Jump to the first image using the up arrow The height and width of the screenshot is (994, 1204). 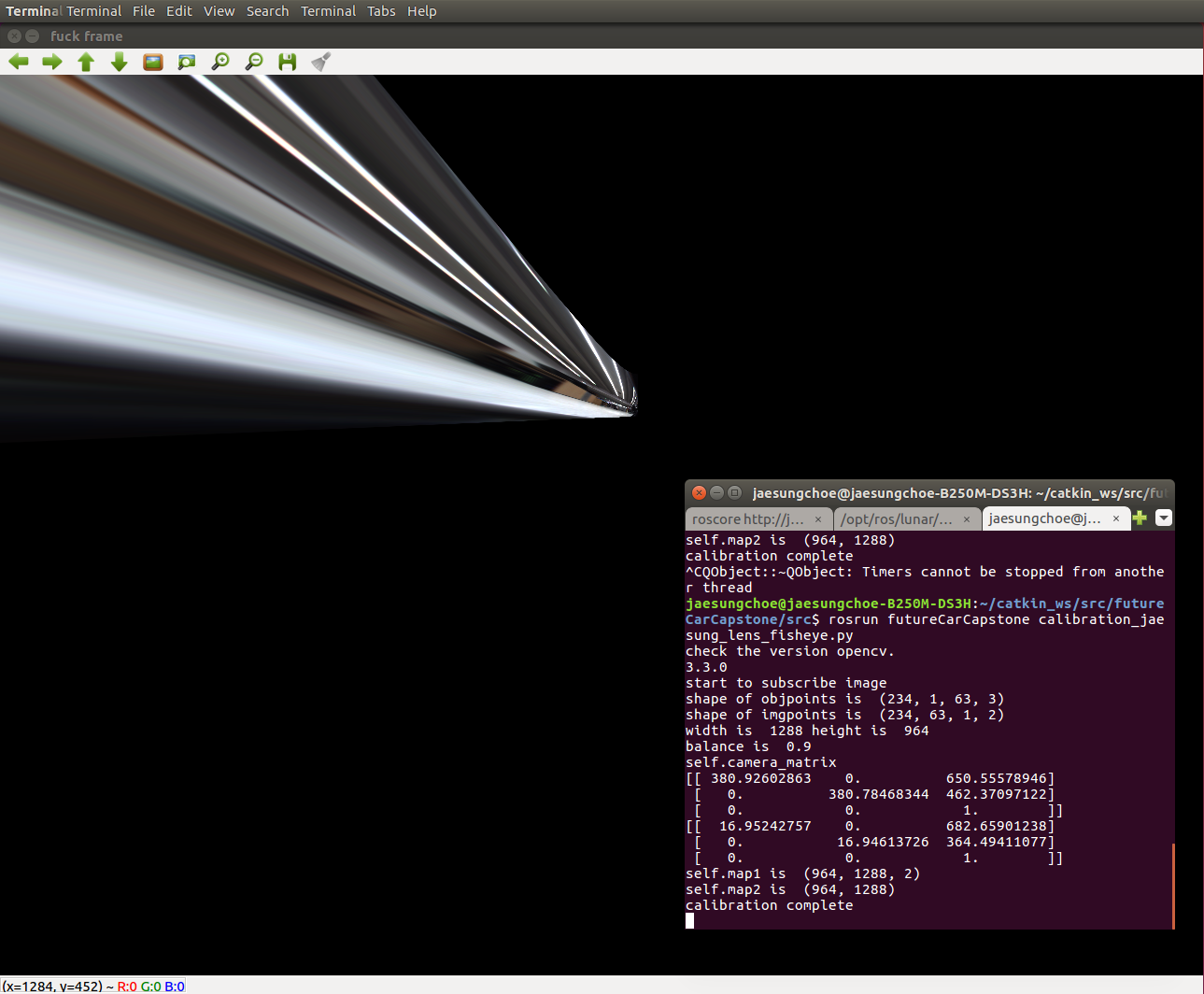coord(85,62)
